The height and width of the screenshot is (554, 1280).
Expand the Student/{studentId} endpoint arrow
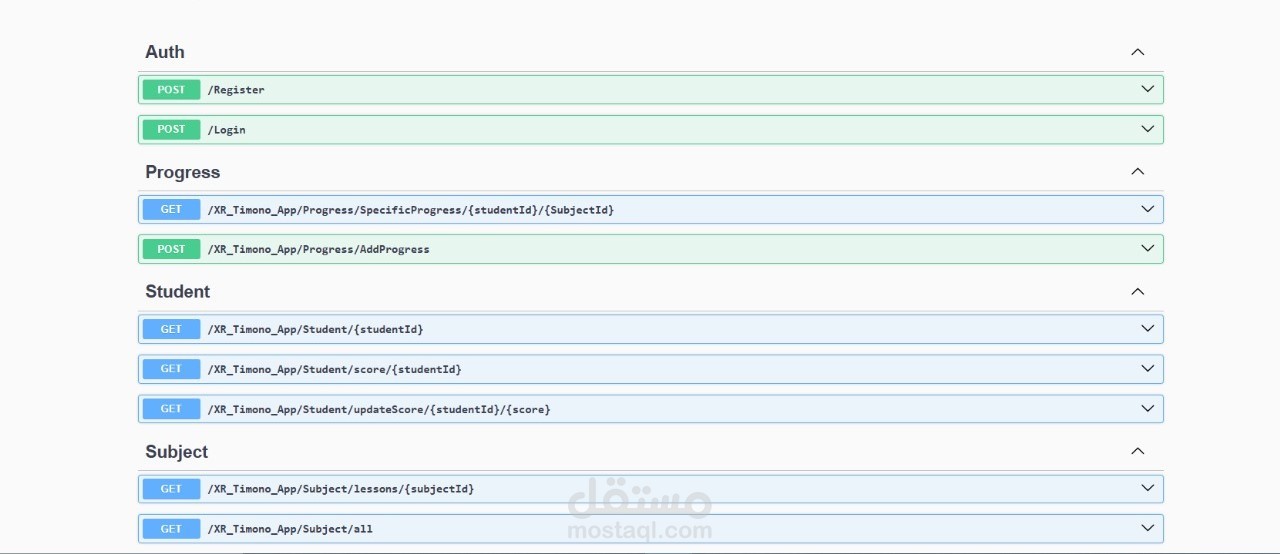pyautogui.click(x=1148, y=328)
